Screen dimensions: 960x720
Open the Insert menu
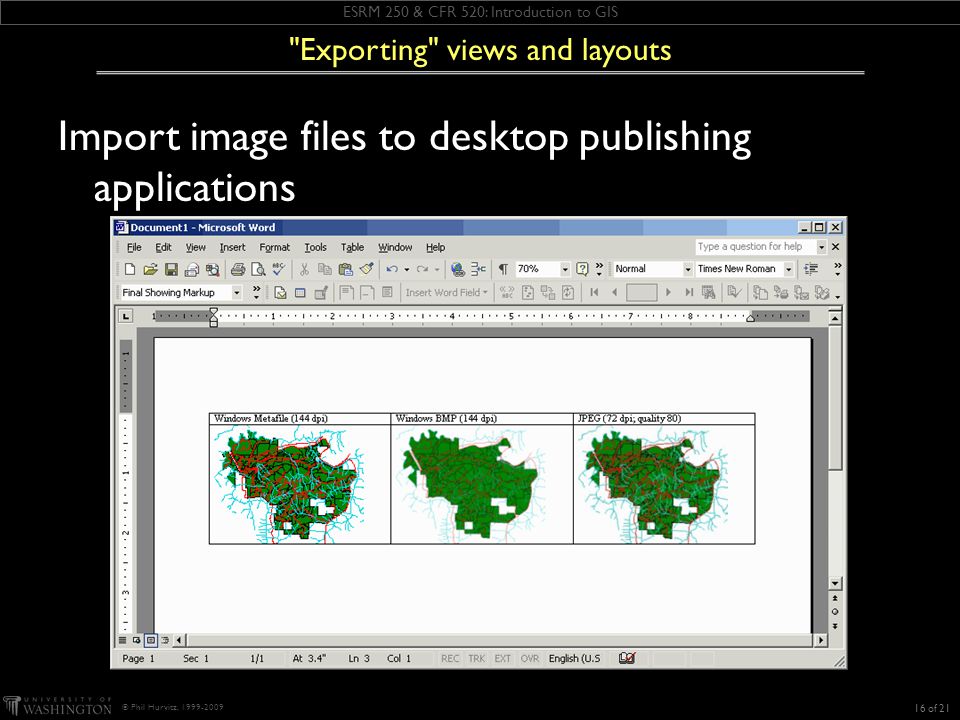[233, 247]
